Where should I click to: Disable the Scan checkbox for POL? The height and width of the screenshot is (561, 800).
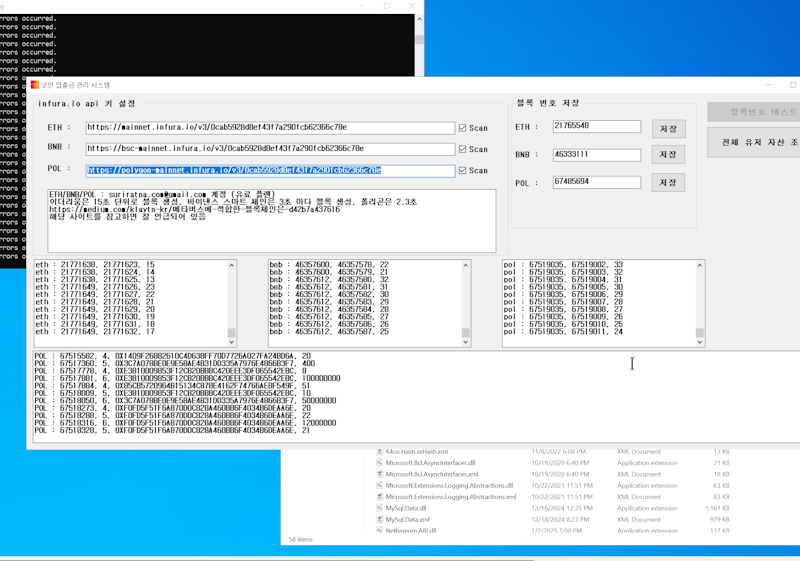pos(462,170)
